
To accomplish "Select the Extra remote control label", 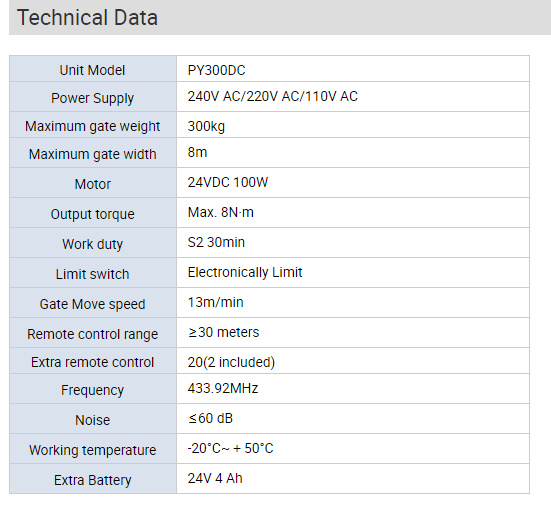I will 92,362.
